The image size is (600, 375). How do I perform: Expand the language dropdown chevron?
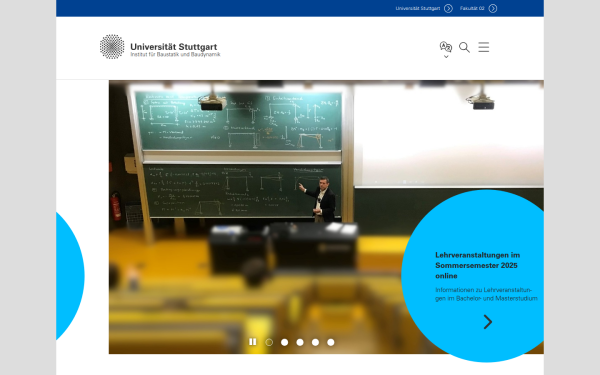point(446,57)
